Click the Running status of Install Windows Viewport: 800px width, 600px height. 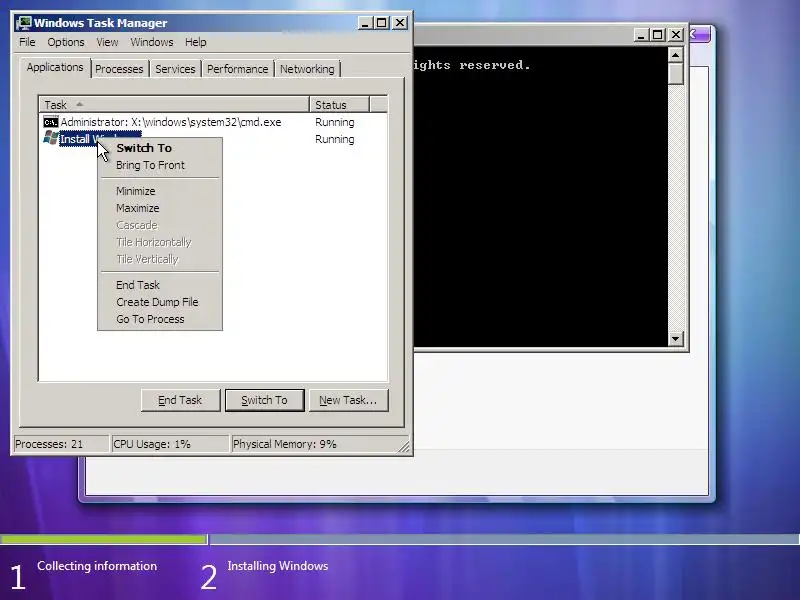335,139
